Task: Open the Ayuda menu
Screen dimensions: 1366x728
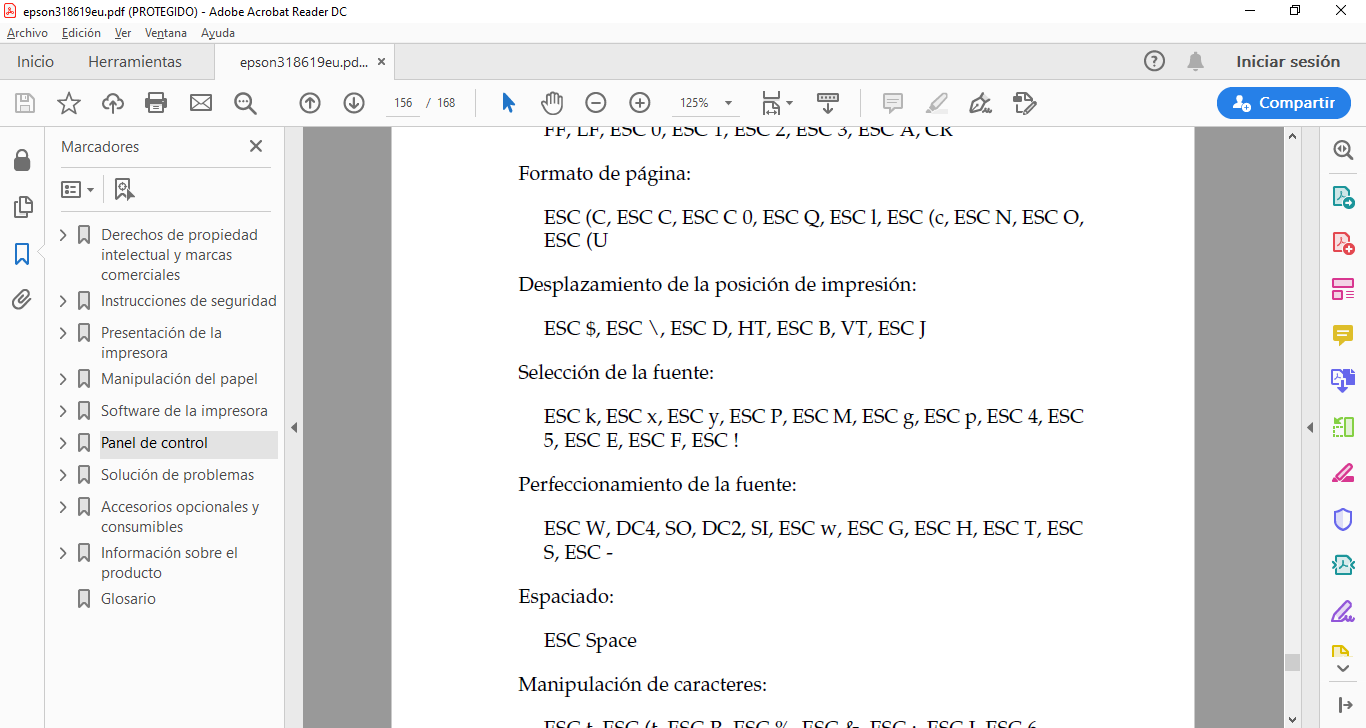Action: [x=218, y=33]
